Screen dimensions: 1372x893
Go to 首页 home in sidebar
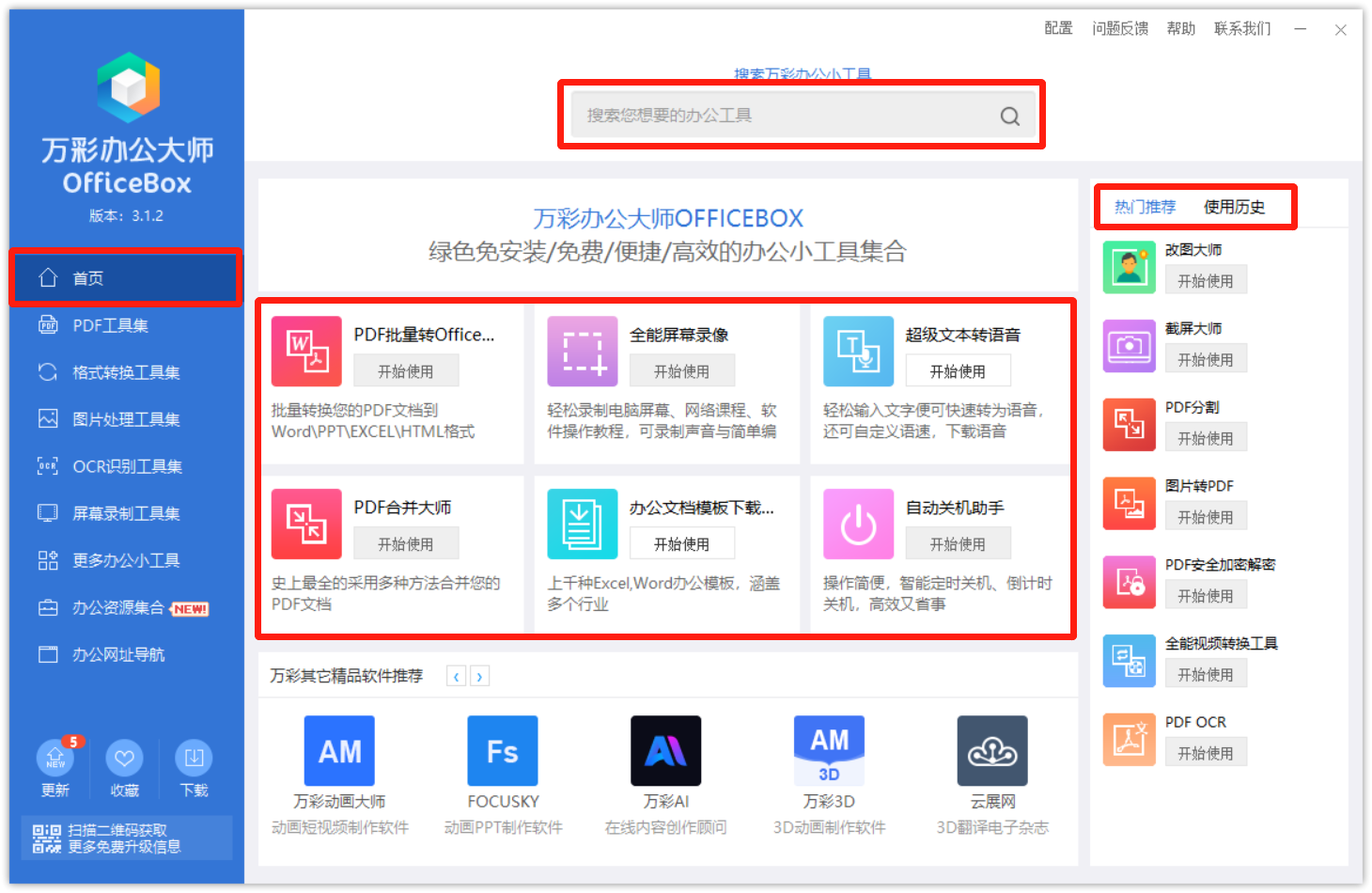(126, 278)
